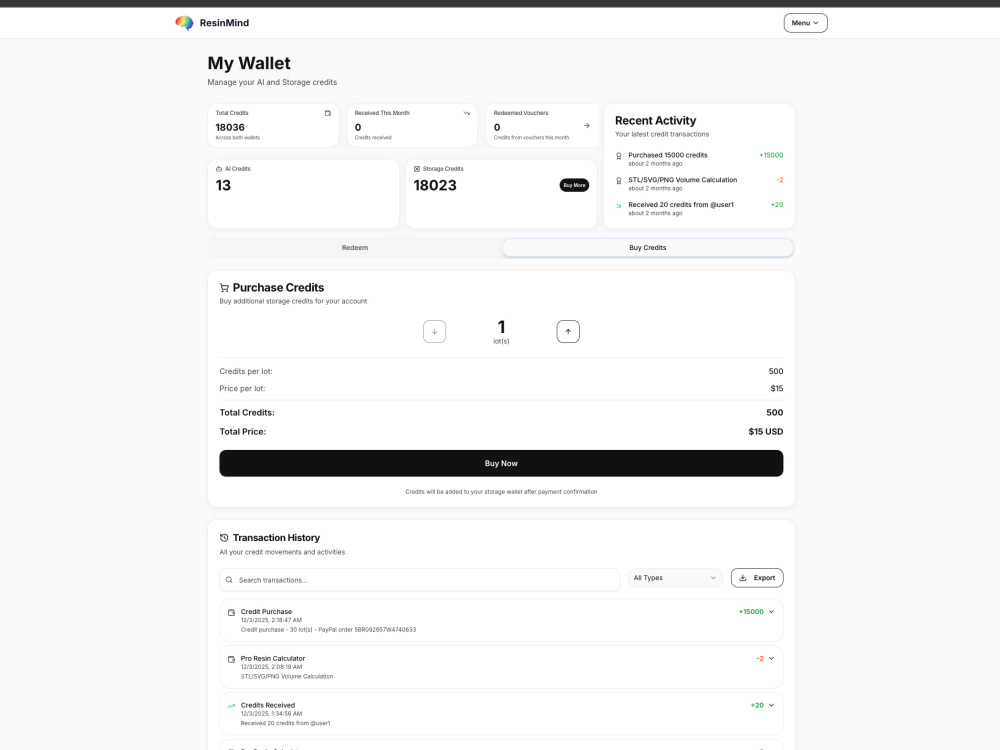Click the Buy Now button

(501, 463)
